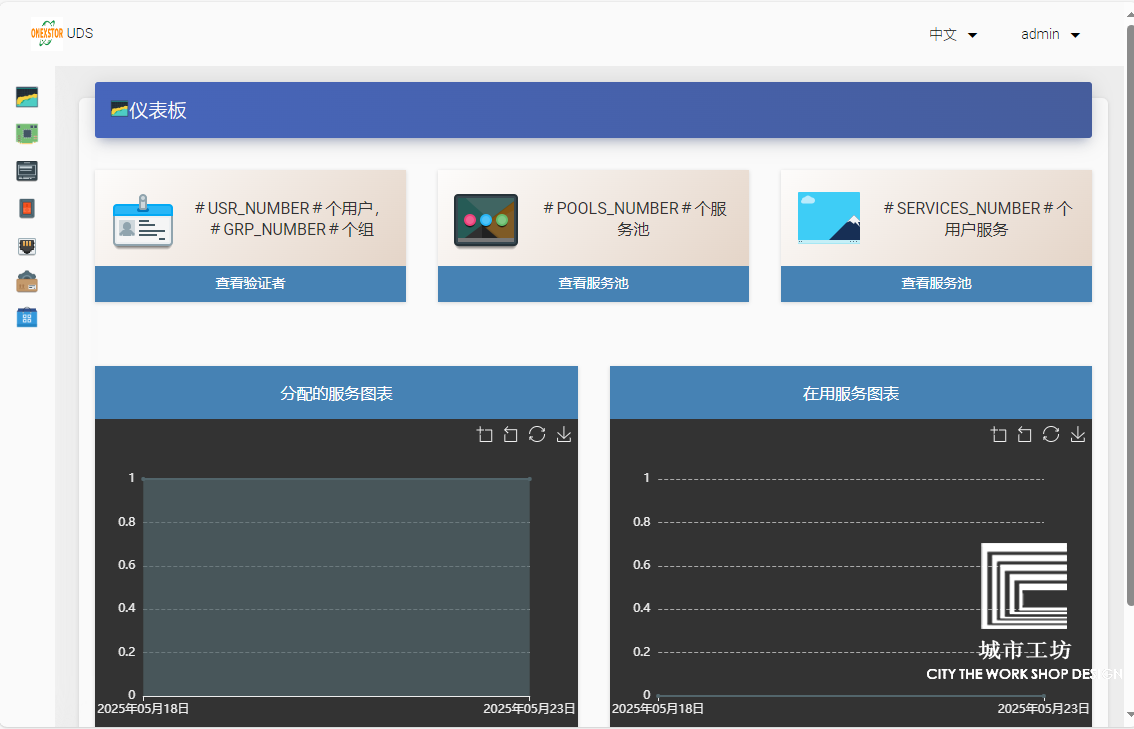
Task: Reset zoom on the 在用服务图表 chart
Action: click(1025, 434)
